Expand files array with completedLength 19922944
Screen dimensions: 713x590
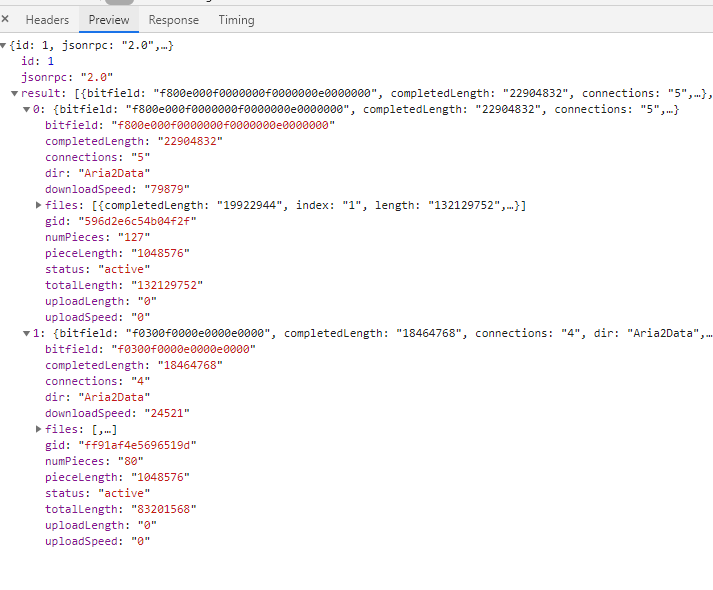[x=39, y=205]
